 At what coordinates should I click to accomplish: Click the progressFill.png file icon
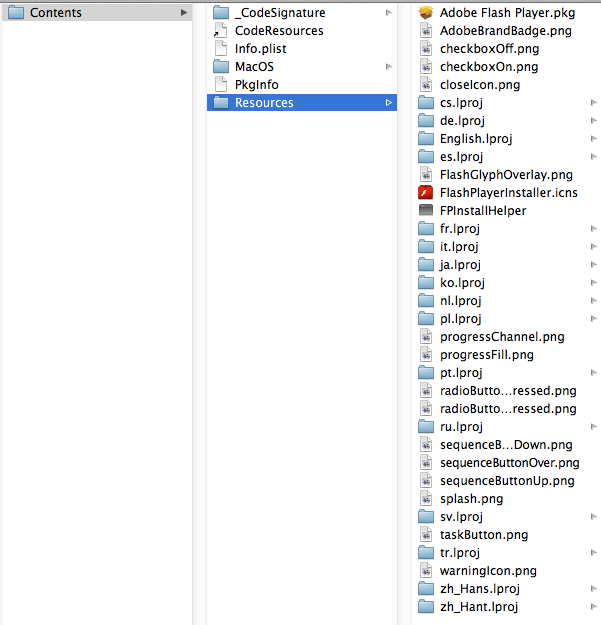[x=426, y=355]
